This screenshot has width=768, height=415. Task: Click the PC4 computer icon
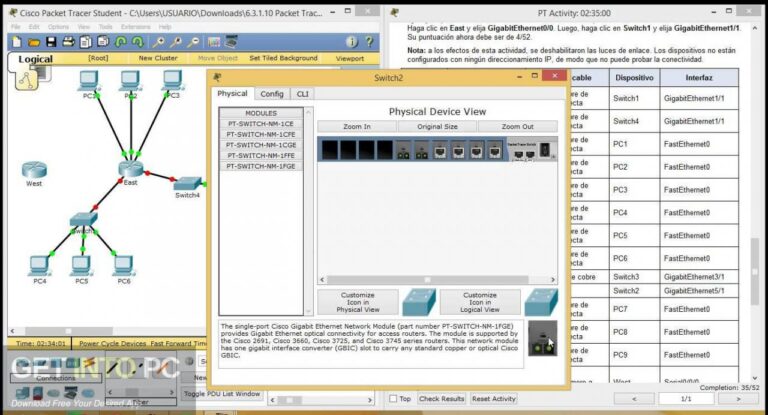click(39, 266)
